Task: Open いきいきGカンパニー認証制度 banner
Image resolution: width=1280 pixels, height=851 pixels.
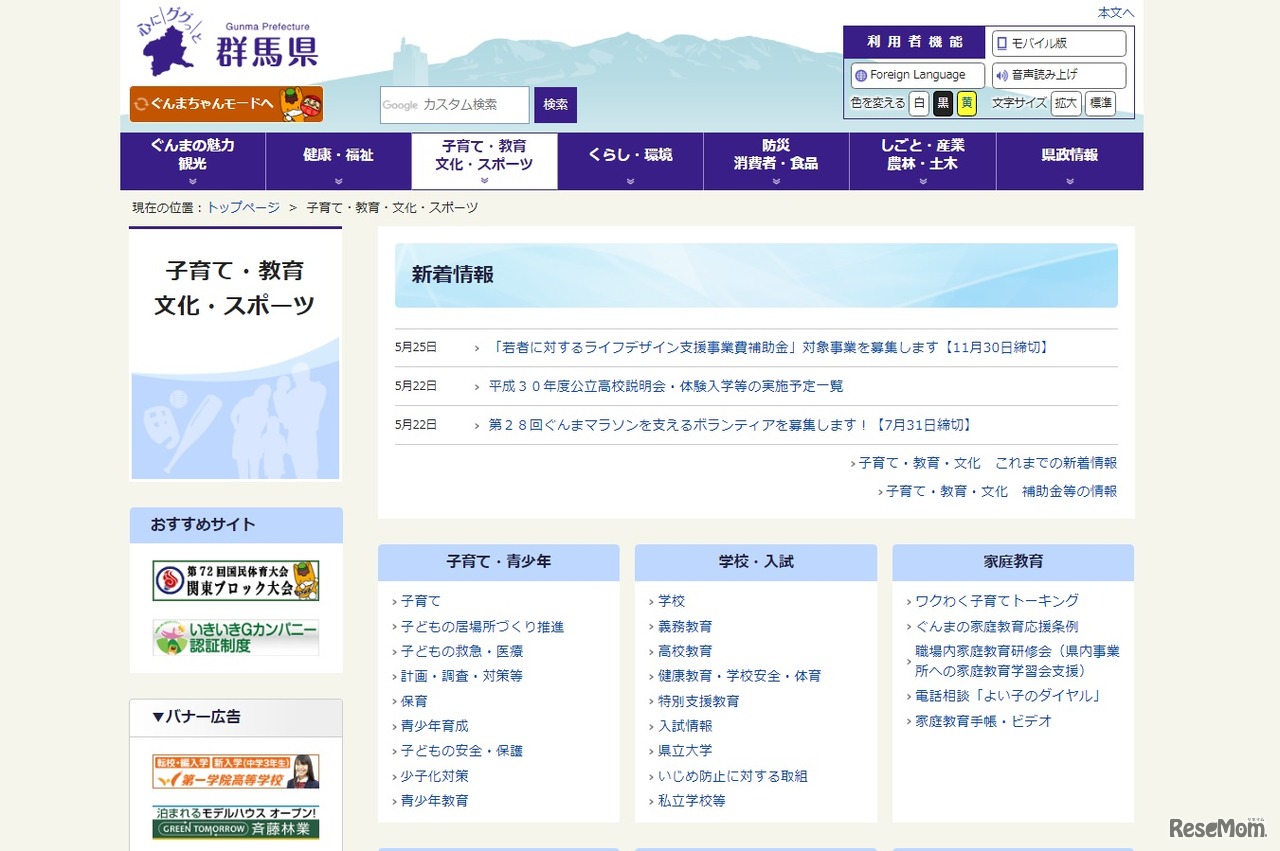Action: [236, 637]
